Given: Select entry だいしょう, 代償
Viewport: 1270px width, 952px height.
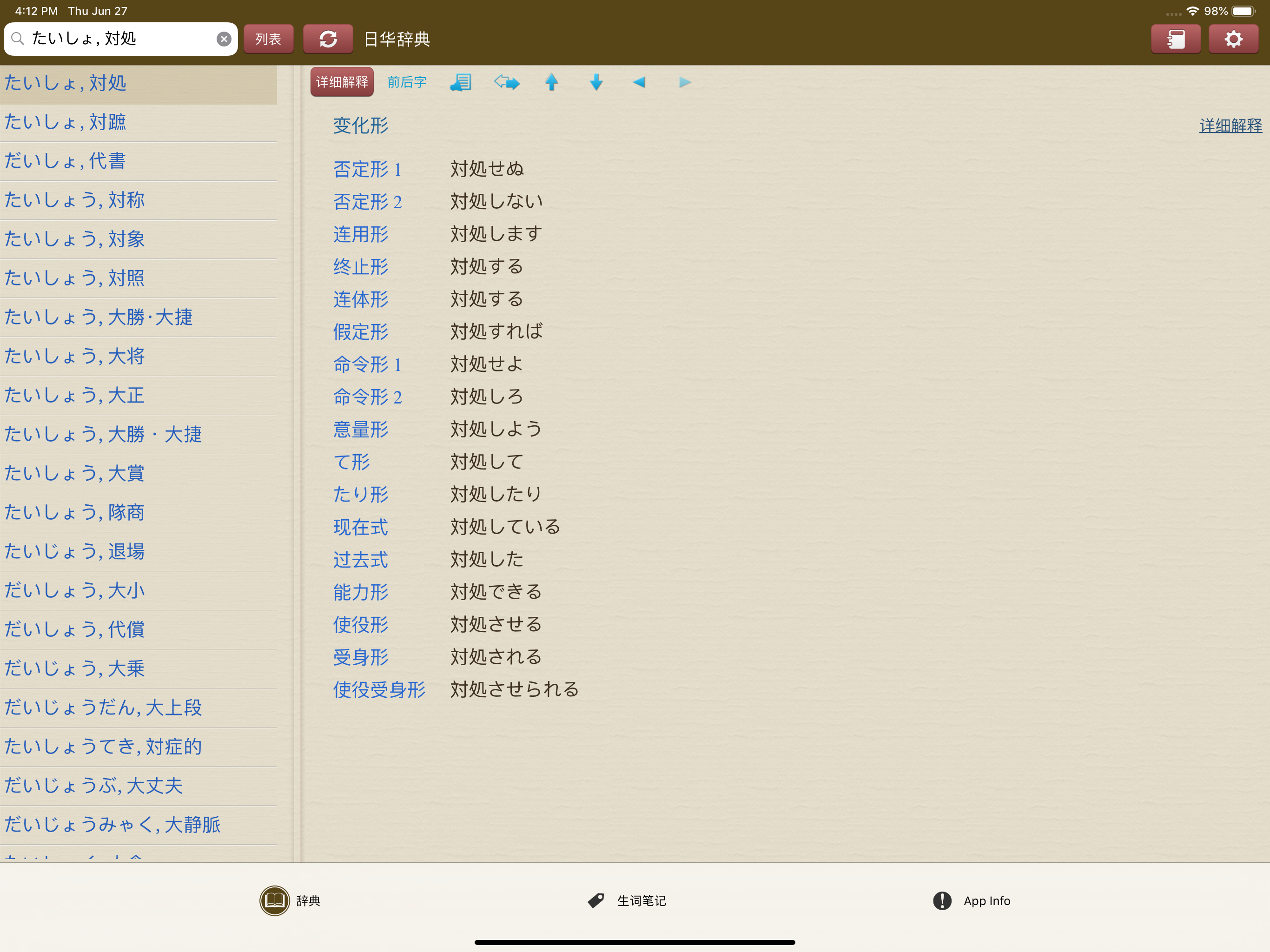Looking at the screenshot, I should pyautogui.click(x=139, y=630).
